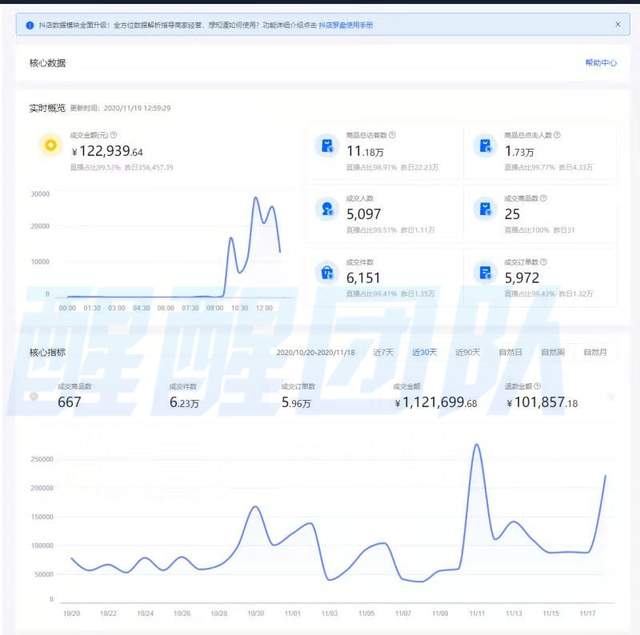Click the yellow 成交金额 coin icon
The image size is (640, 635).
tap(50, 146)
